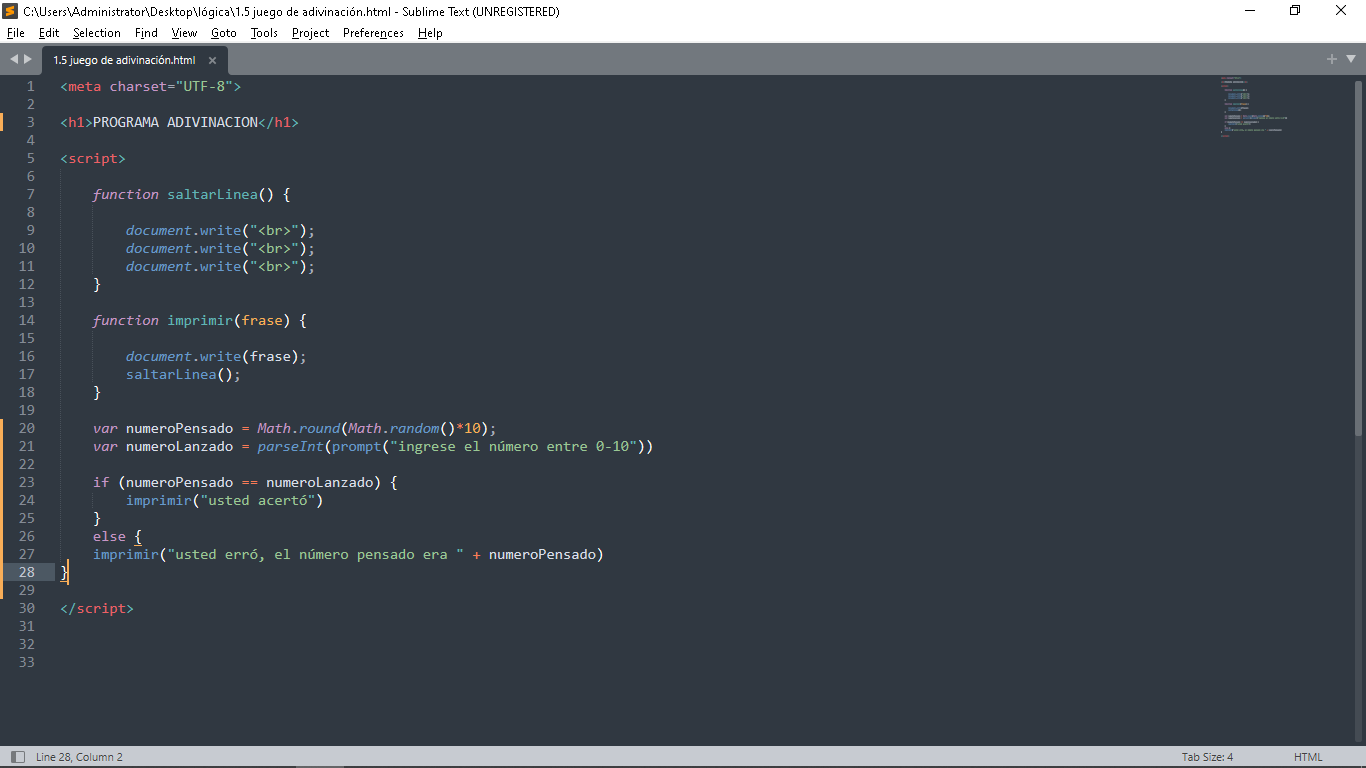
Task: Place cursor on meta charset line
Action: pos(151,86)
